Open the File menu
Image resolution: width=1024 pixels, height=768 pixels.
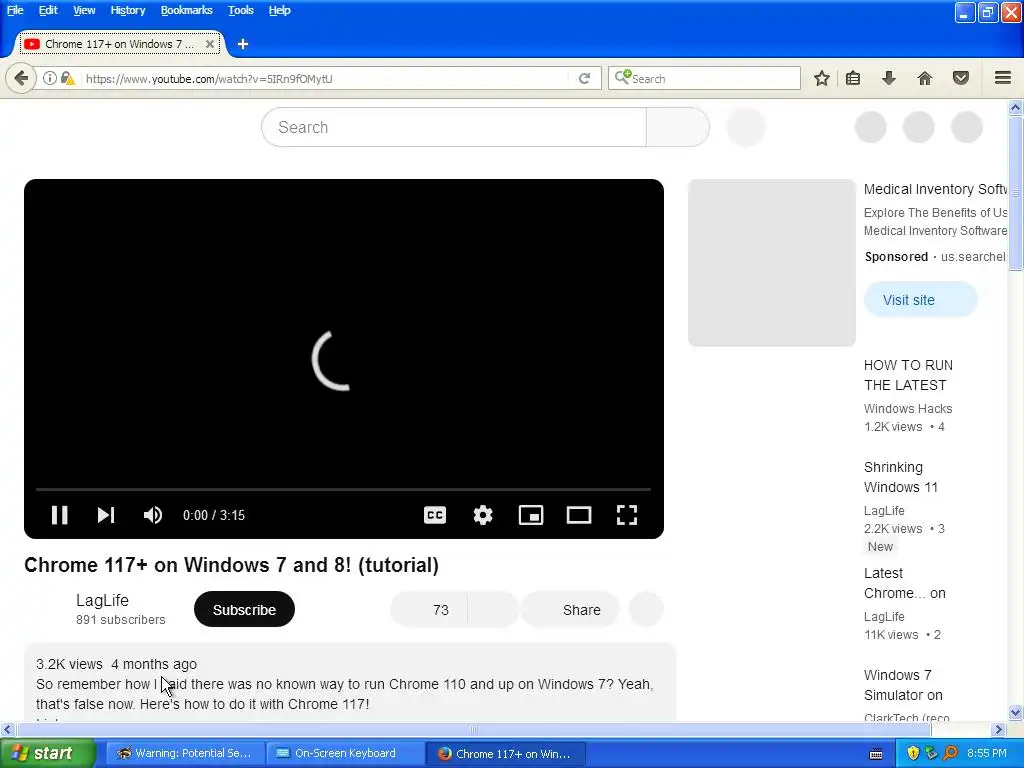click(x=15, y=10)
